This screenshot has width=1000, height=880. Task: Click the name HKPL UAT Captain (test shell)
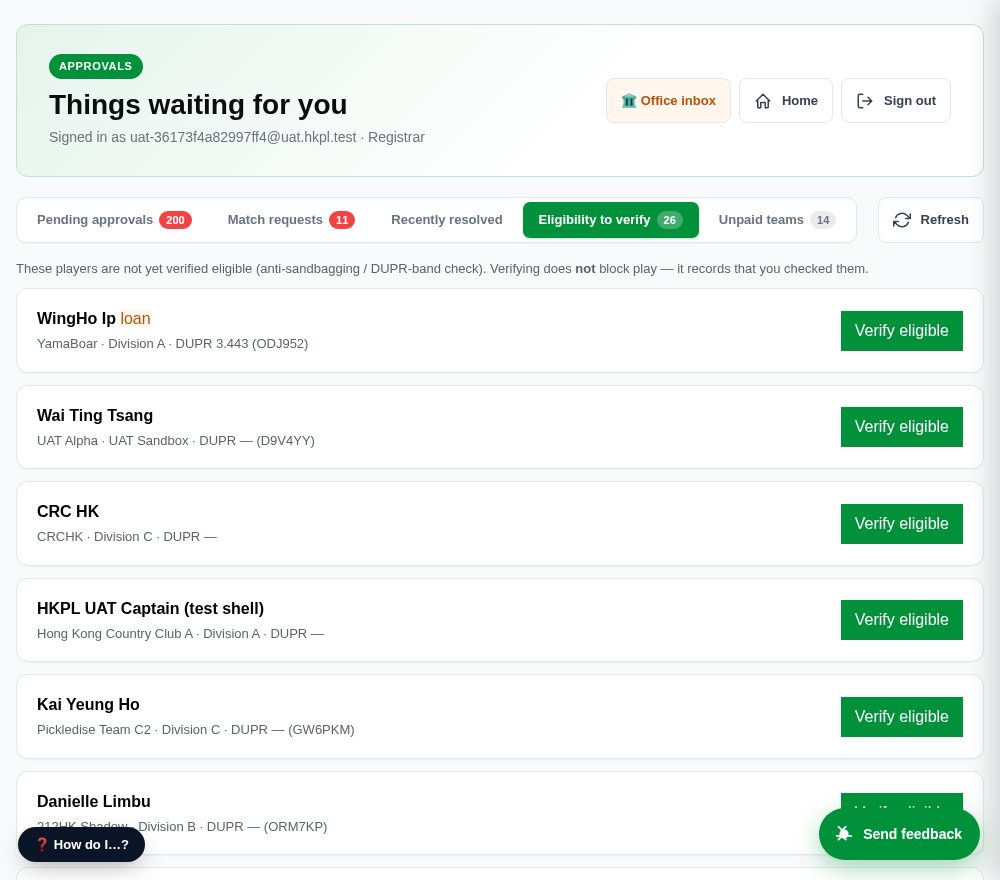coord(151,608)
